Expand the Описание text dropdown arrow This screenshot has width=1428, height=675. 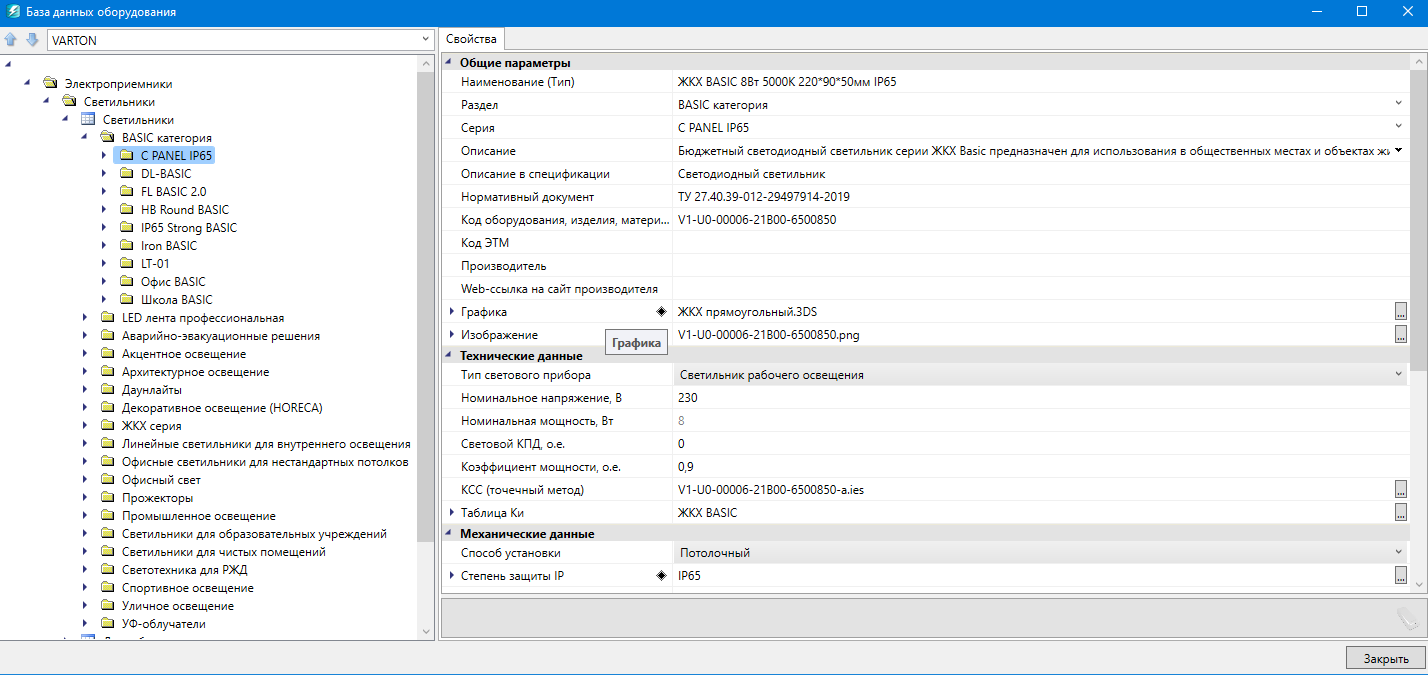tap(1399, 150)
